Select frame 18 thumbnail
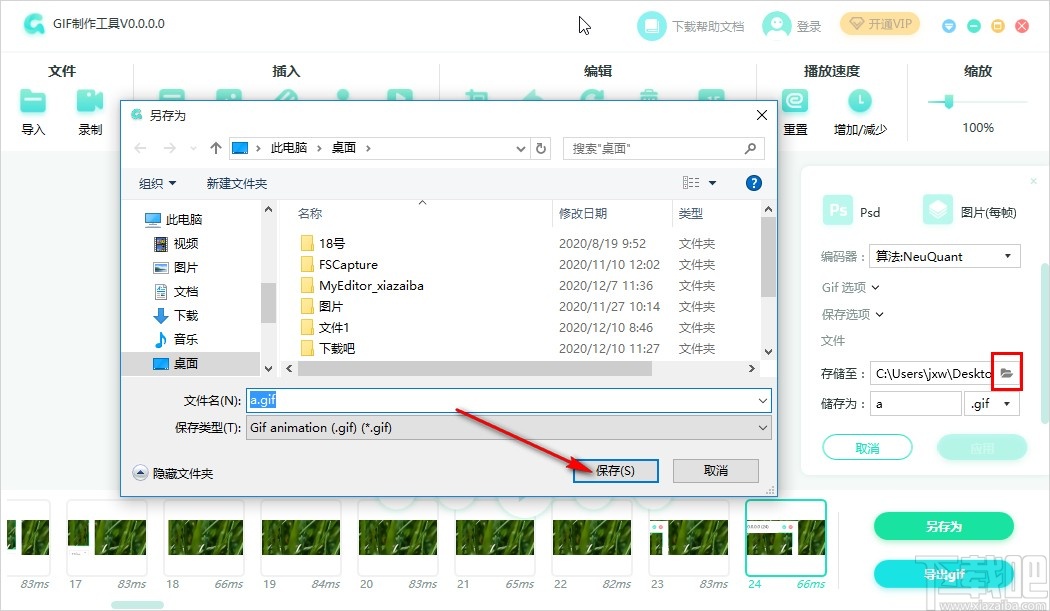The image size is (1050, 611). (x=204, y=537)
